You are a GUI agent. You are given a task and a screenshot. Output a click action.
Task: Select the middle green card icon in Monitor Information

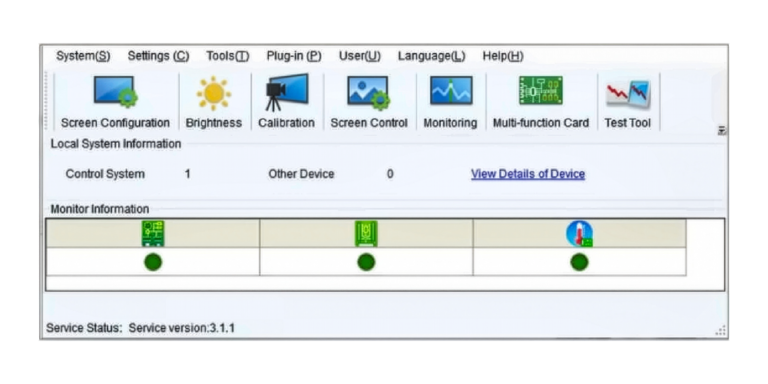click(366, 233)
